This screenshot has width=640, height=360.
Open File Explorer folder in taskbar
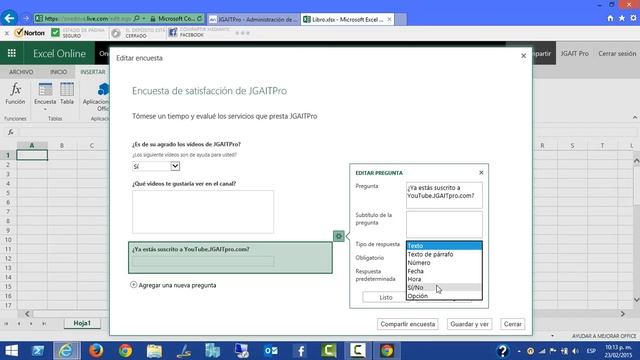[x=154, y=351]
